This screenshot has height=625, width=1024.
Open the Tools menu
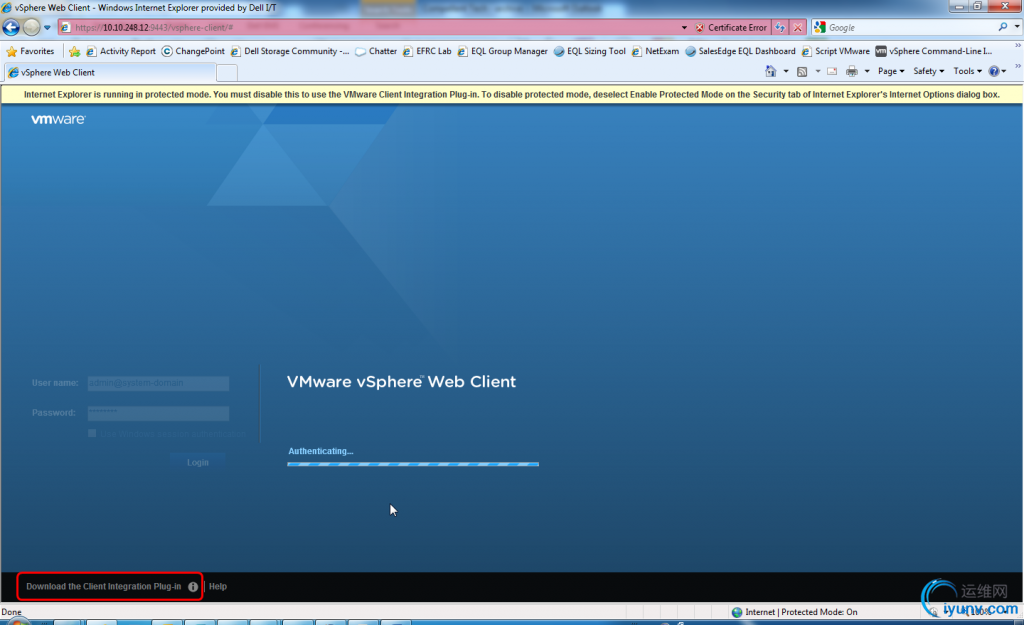[967, 71]
